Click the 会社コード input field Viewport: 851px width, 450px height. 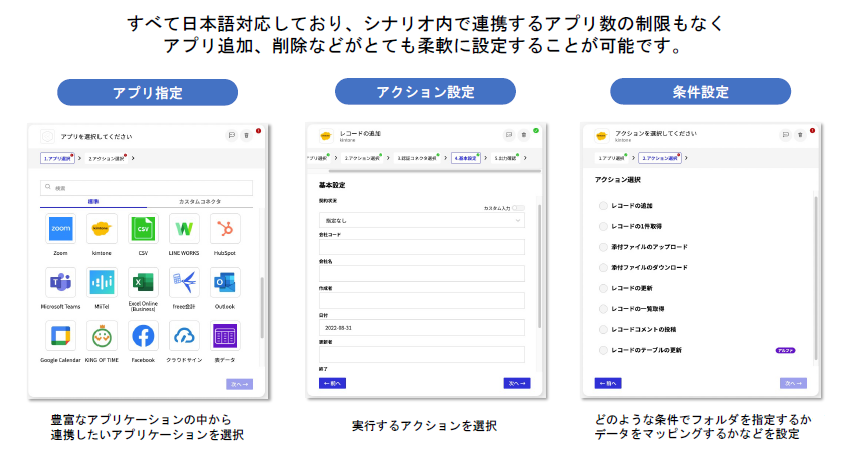point(422,247)
